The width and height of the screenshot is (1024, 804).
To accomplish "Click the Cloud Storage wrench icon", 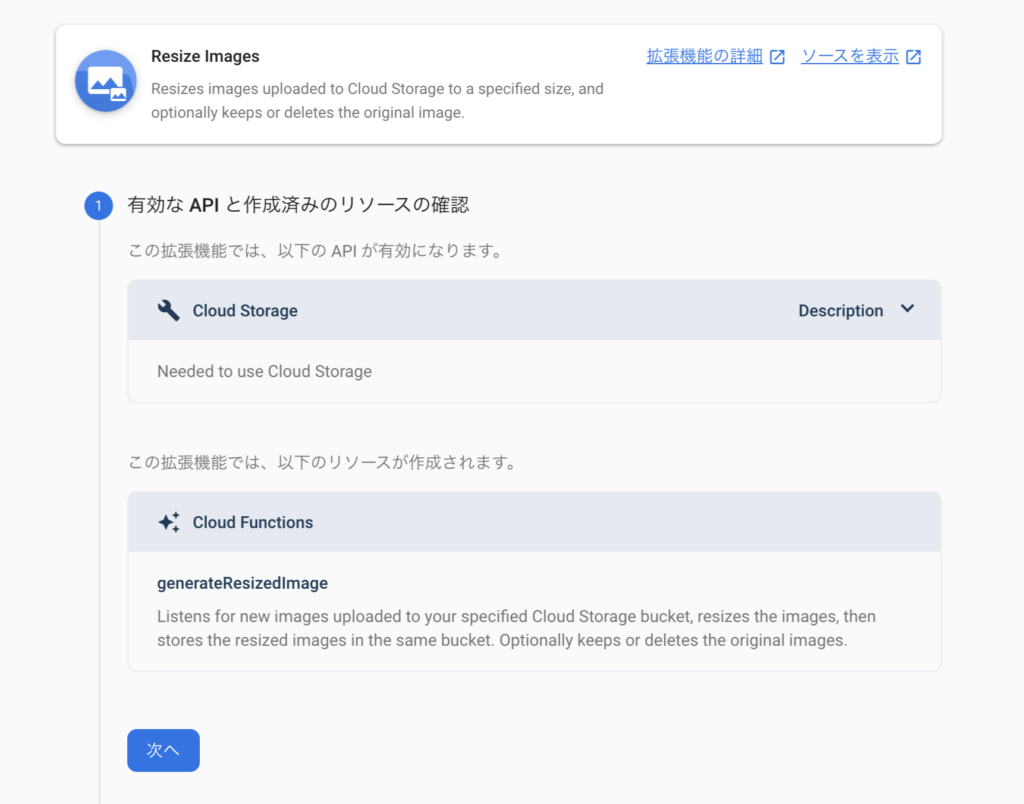I will tap(168, 310).
